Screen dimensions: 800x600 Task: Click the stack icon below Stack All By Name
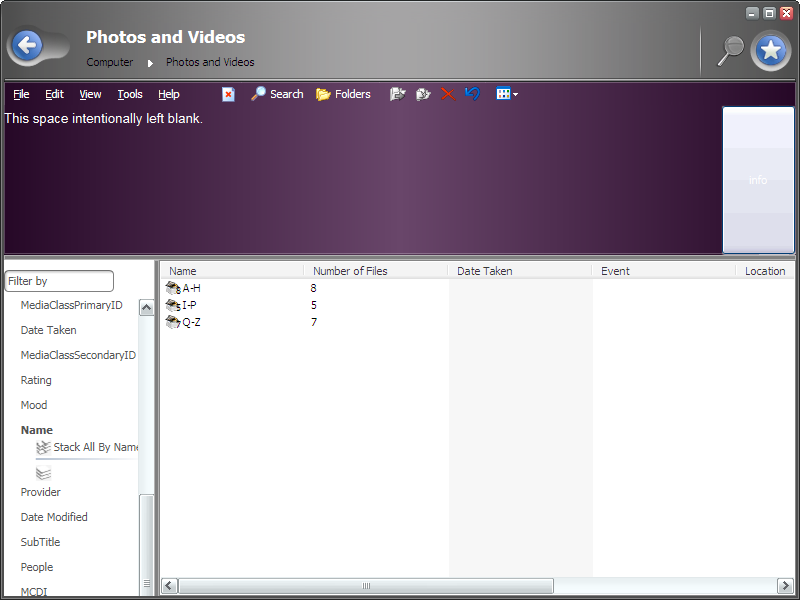coord(43,473)
